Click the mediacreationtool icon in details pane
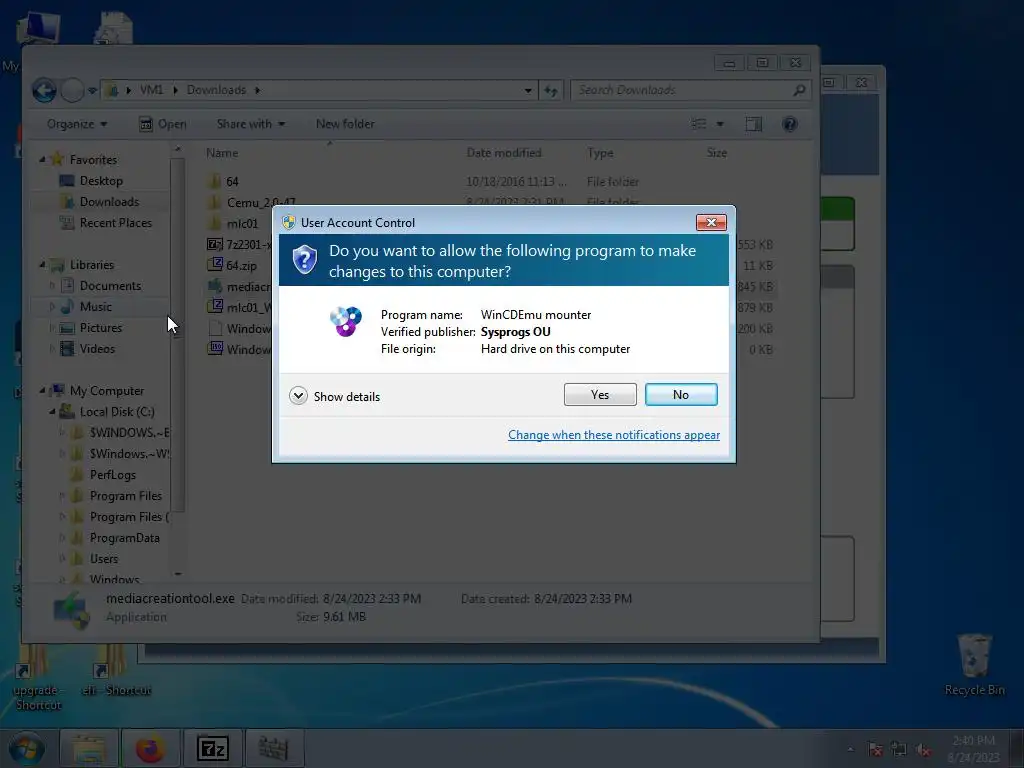 [71, 610]
